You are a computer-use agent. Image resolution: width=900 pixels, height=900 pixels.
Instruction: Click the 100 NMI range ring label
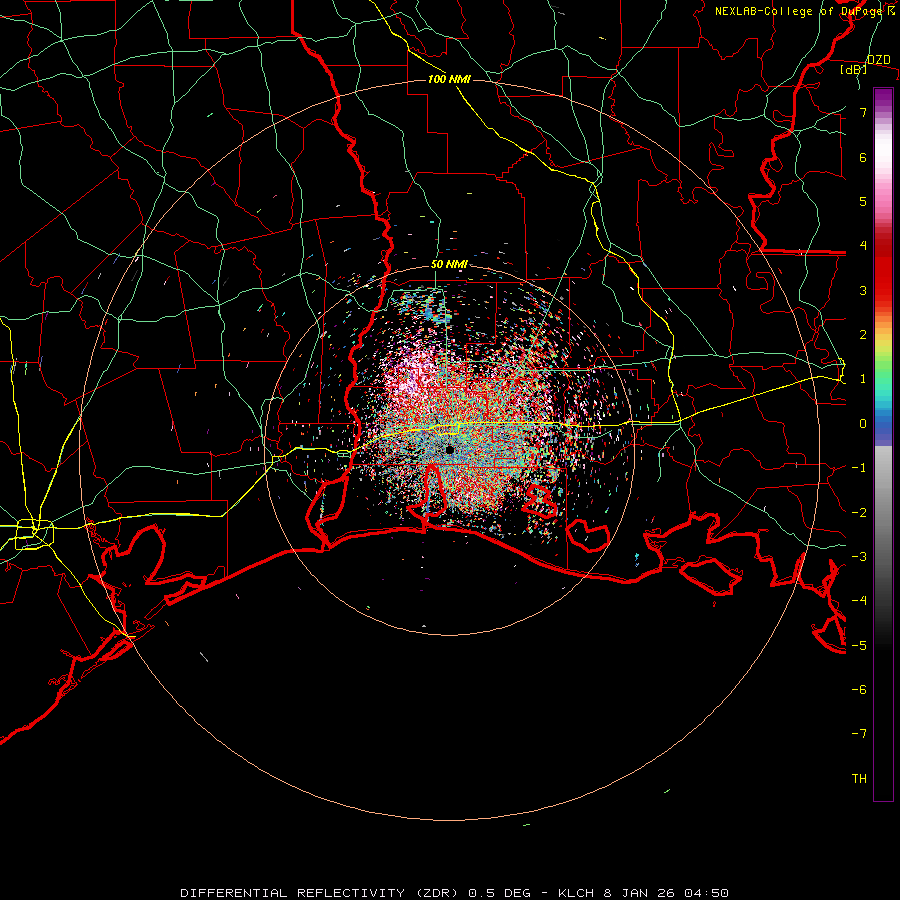(x=449, y=79)
